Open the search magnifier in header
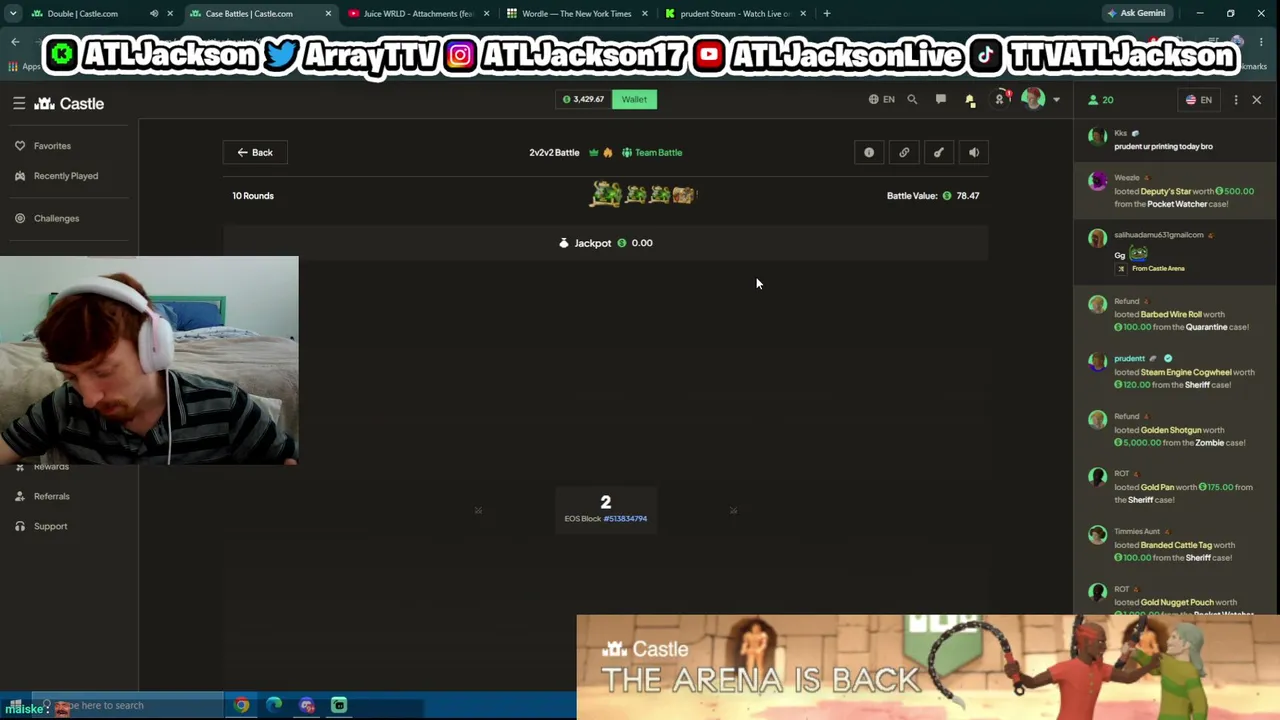 pos(912,99)
